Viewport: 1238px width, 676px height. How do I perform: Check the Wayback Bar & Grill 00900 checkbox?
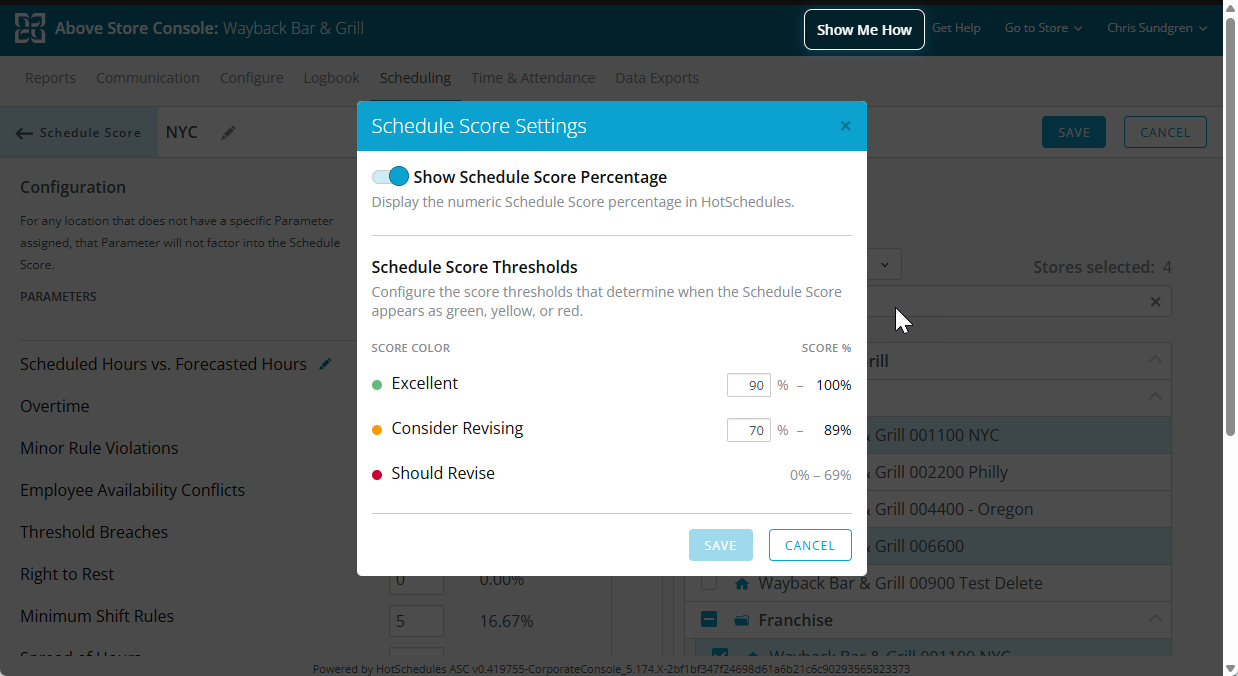[709, 583]
